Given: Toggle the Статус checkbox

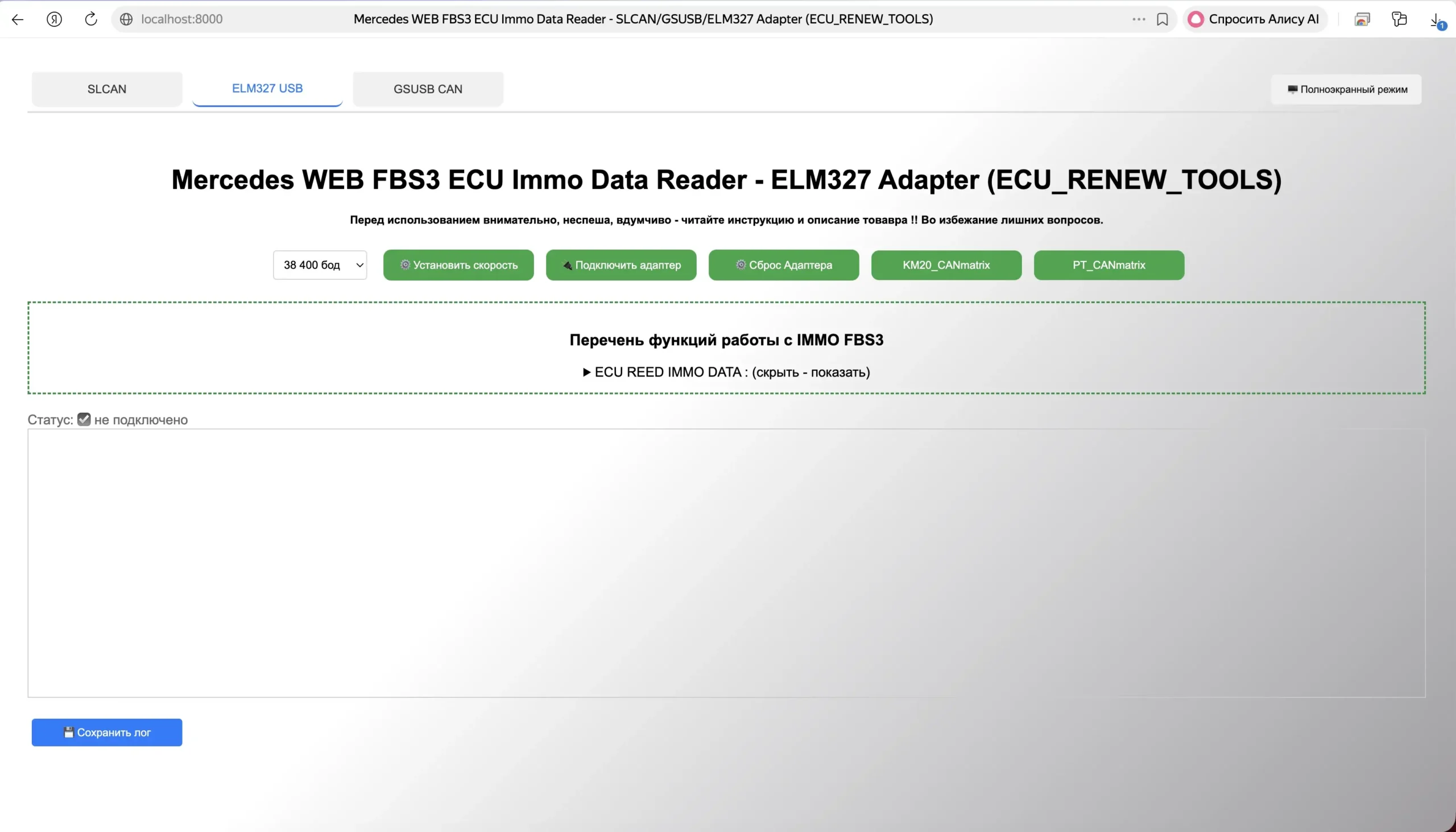Looking at the screenshot, I should (84, 419).
